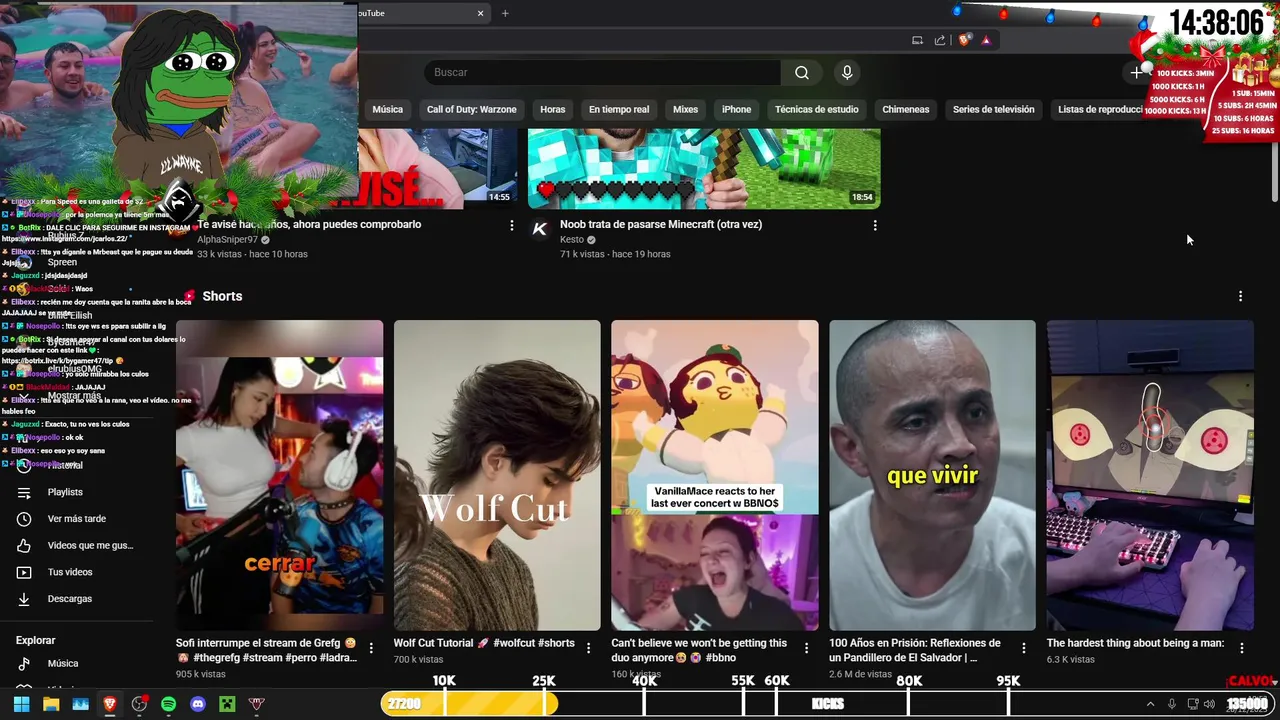The image size is (1280, 720).
Task: Select the Música filter chip
Action: coord(387,109)
